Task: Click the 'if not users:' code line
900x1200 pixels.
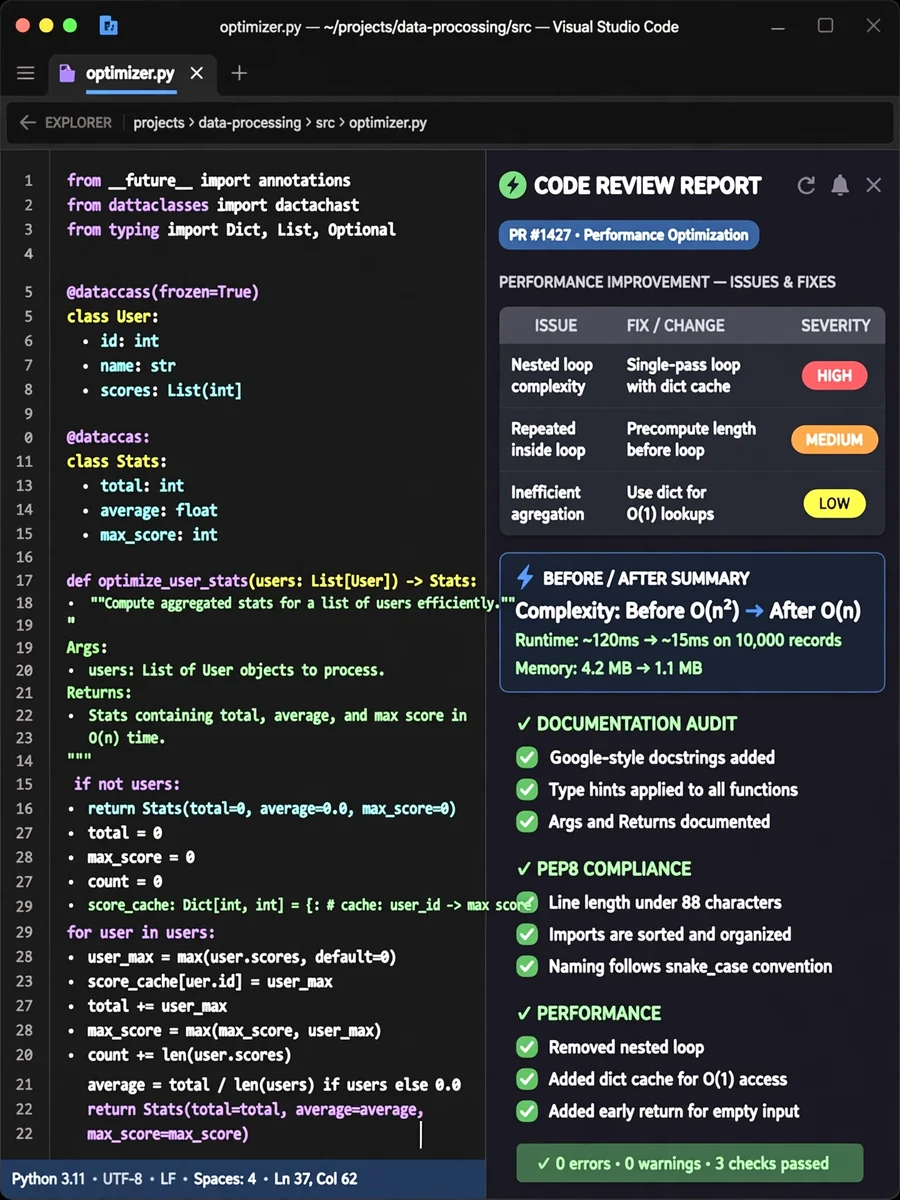Action: (x=127, y=784)
